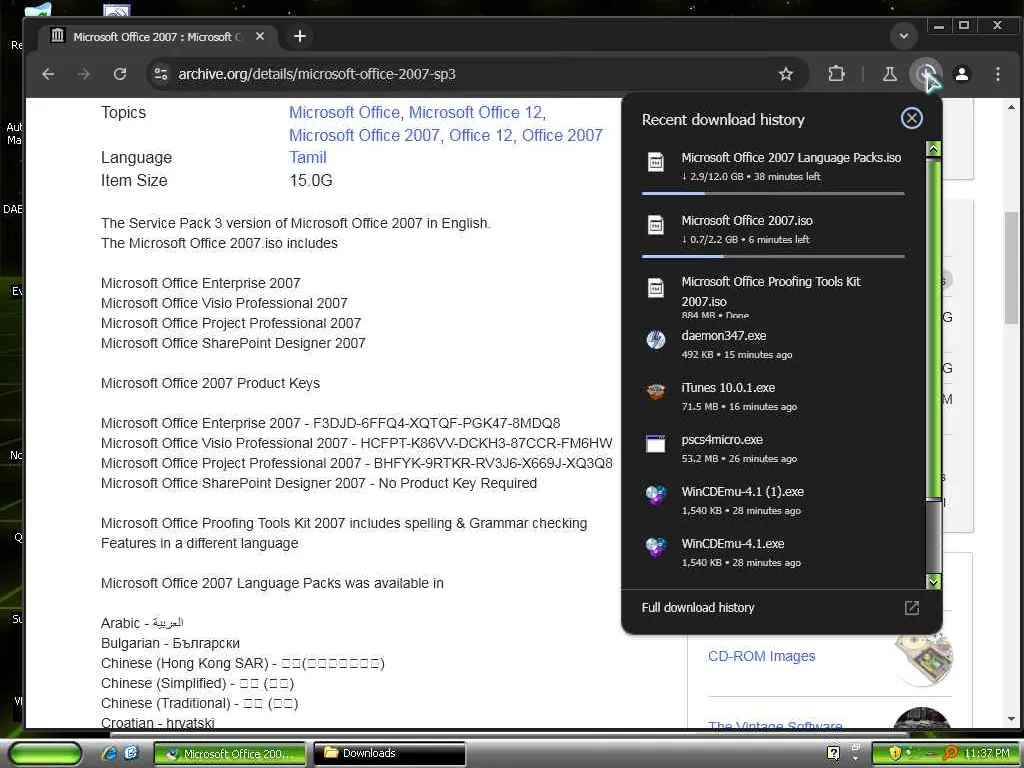This screenshot has height=768, width=1024.
Task: Click the Visio Professional 2007 product key line
Action: [357, 443]
